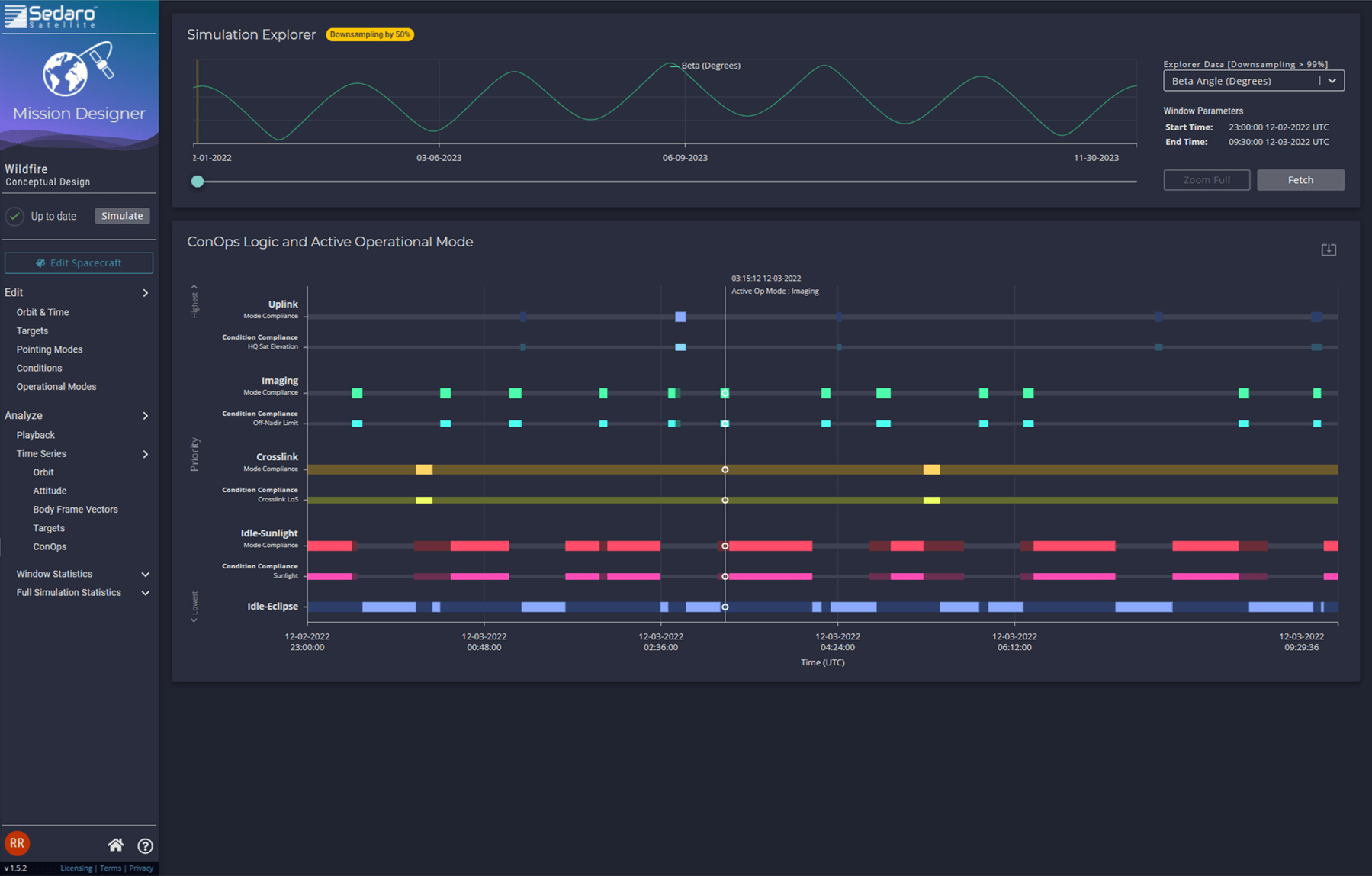Viewport: 1372px width, 876px height.
Task: Click the home icon in sidebar footer
Action: pos(116,845)
